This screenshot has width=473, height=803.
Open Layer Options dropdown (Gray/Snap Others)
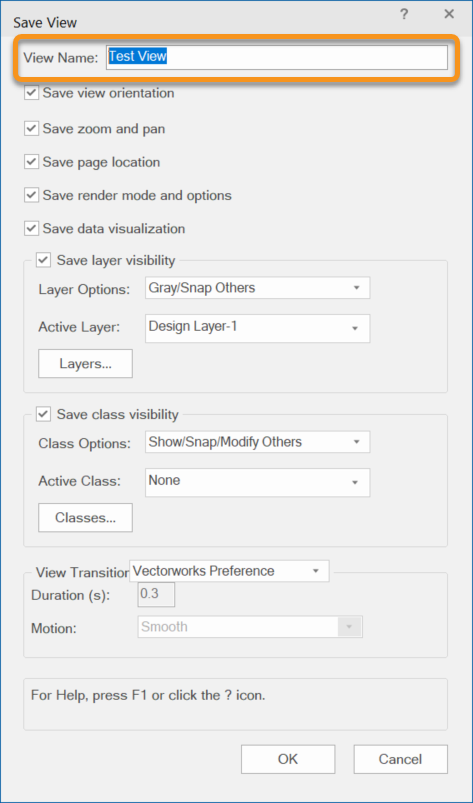point(257,288)
